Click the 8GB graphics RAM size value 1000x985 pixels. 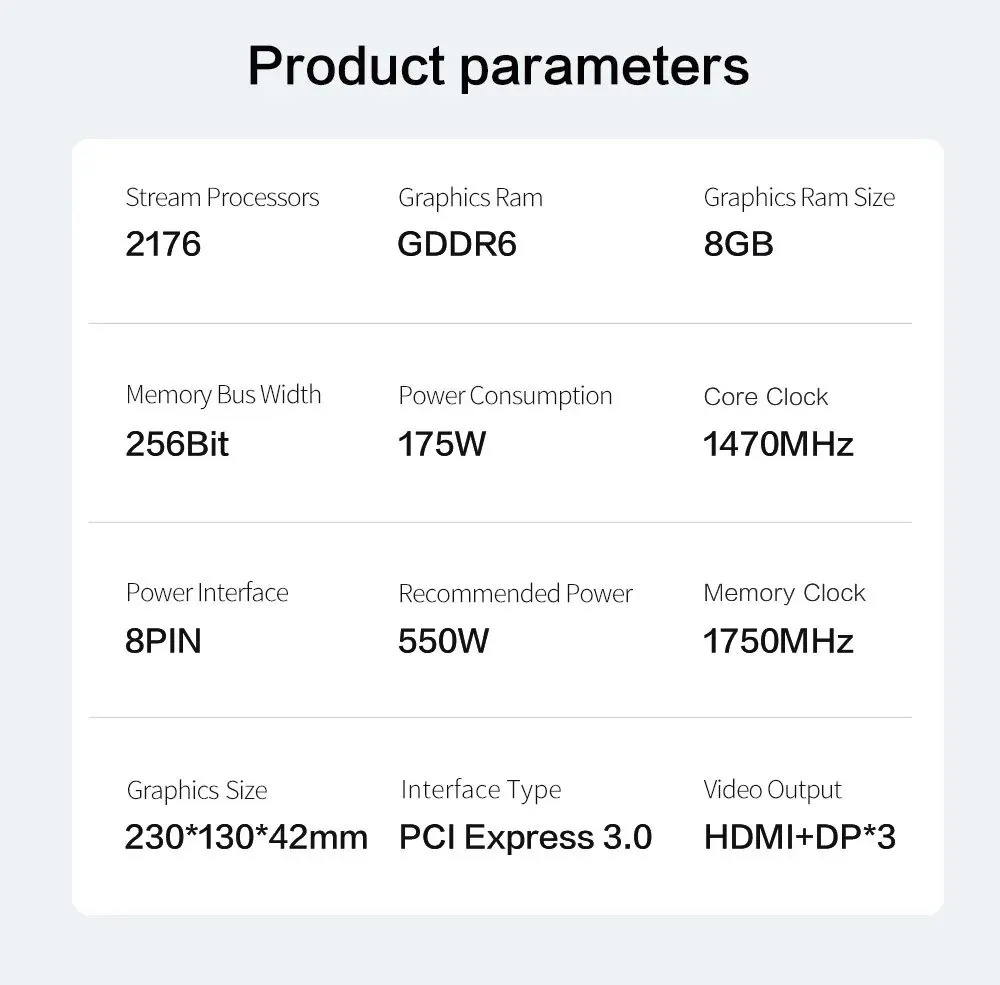739,244
